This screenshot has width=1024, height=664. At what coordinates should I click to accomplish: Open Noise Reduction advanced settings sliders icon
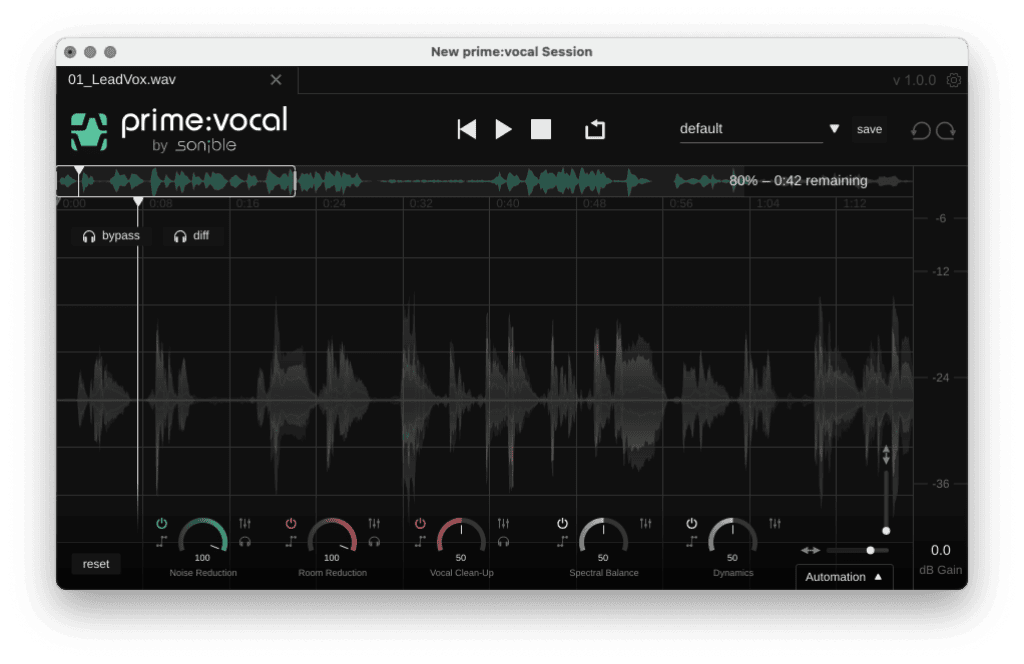245,523
